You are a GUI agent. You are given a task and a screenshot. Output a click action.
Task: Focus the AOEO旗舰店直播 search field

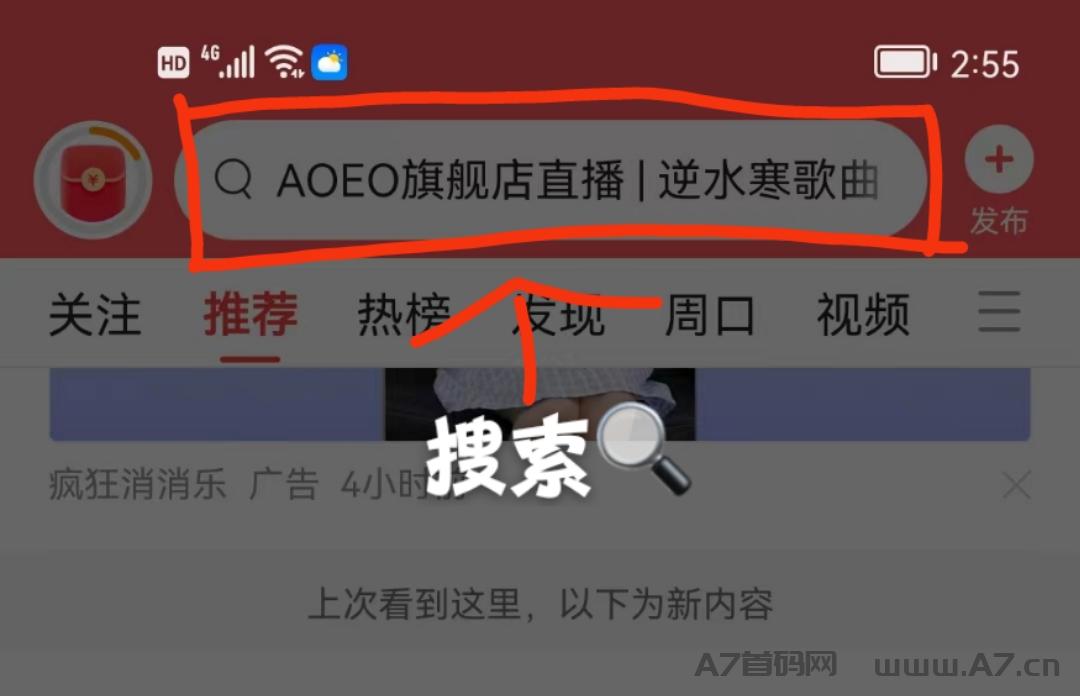551,180
